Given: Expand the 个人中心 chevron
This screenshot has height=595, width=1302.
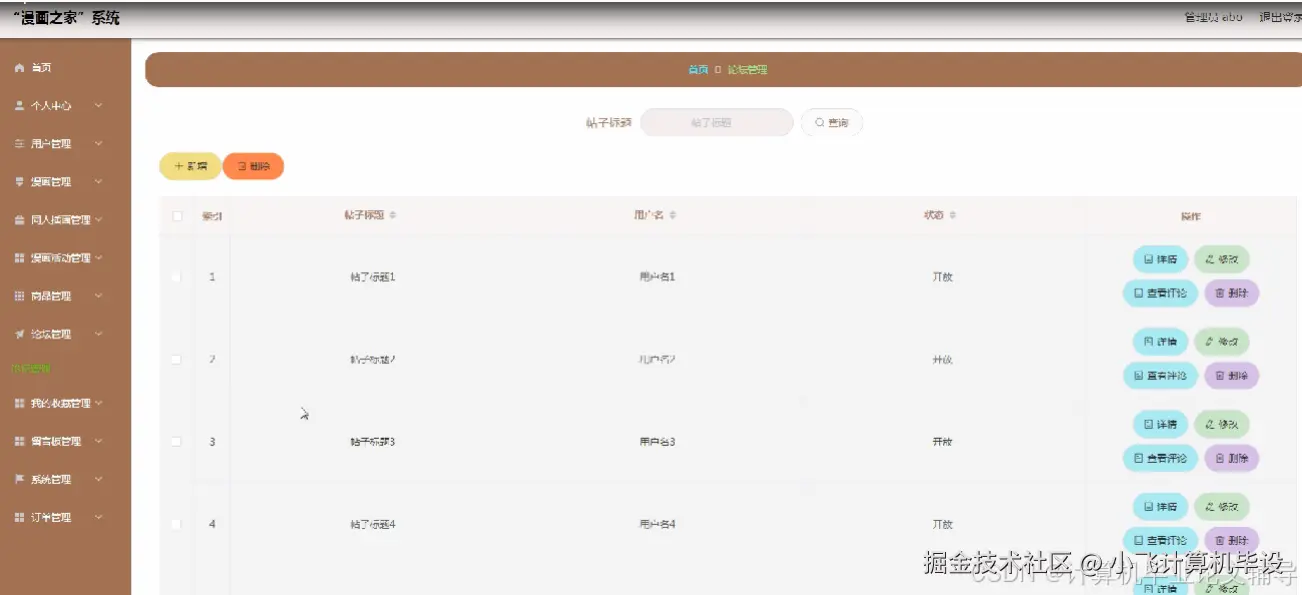Looking at the screenshot, I should (x=98, y=106).
